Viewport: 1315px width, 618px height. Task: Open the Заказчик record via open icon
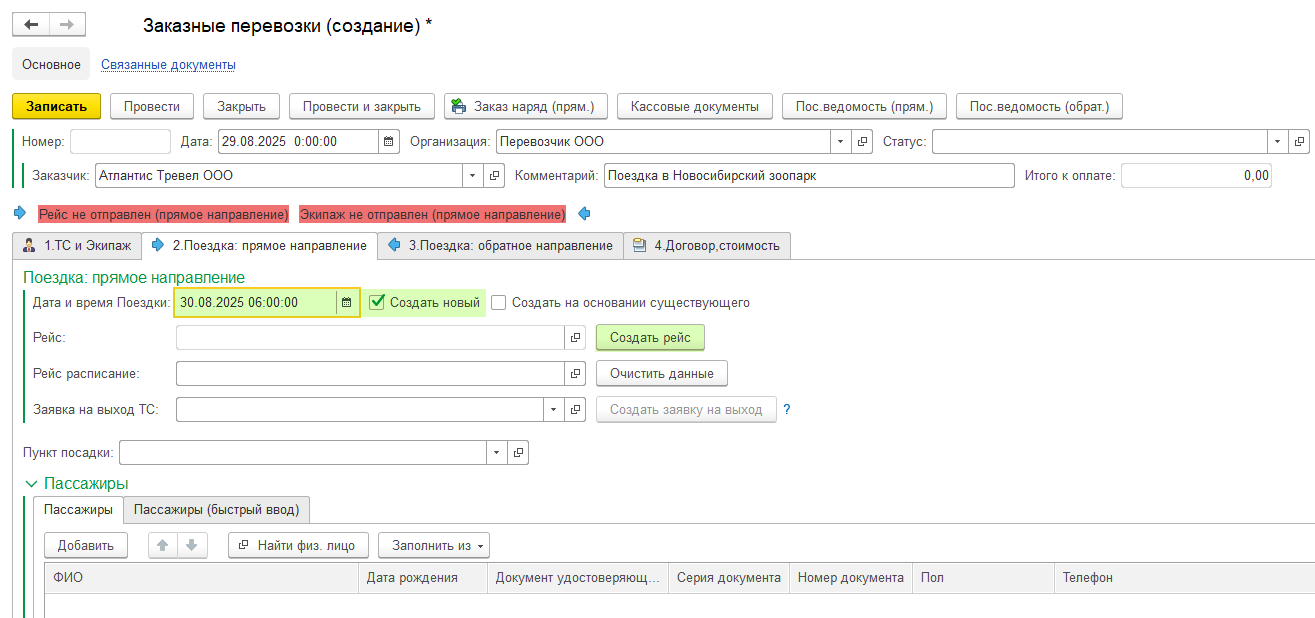point(494,176)
